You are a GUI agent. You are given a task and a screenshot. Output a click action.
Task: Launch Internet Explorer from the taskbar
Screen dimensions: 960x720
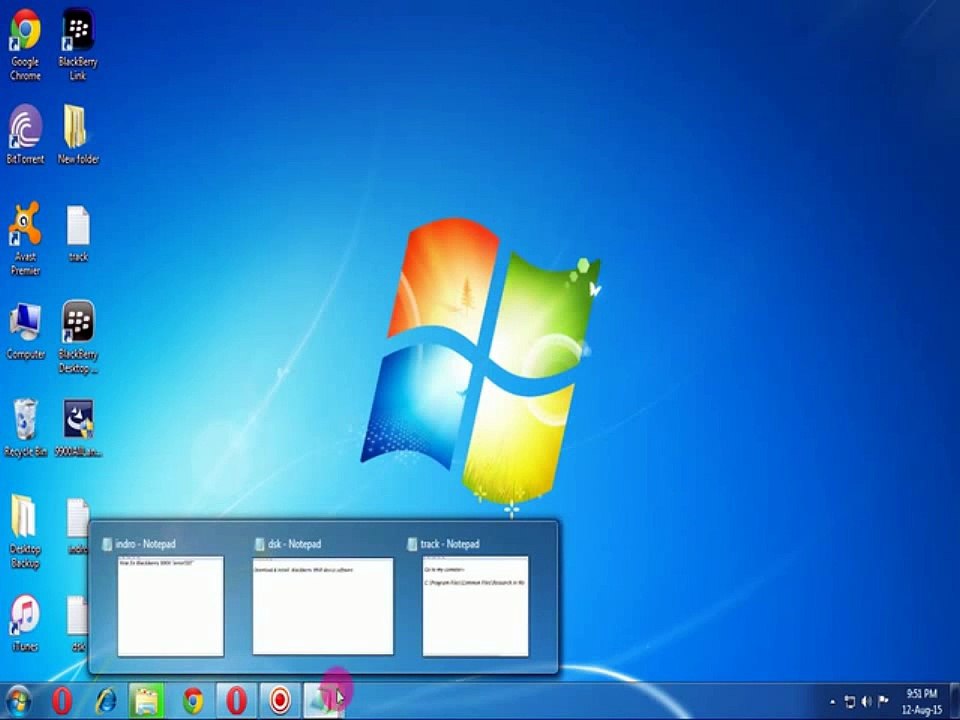(x=106, y=701)
